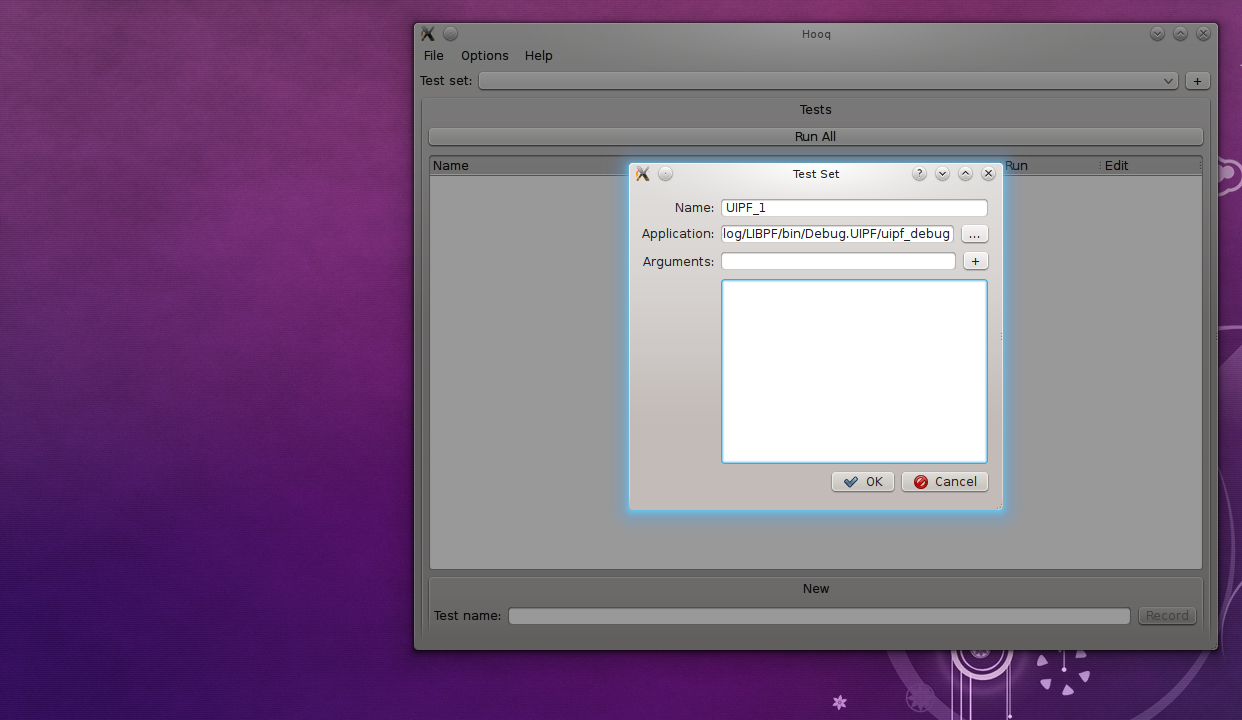Open the File menu

click(x=433, y=56)
